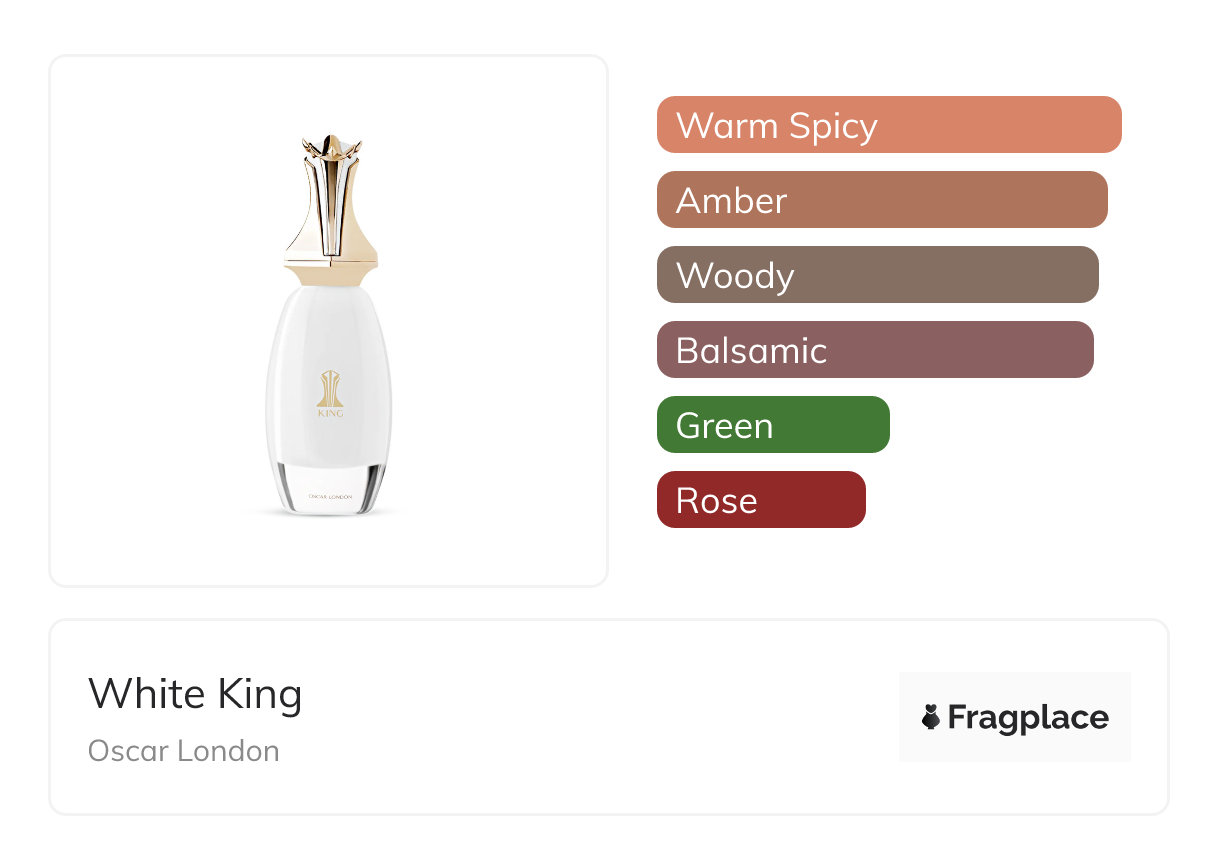
Task: Select the Amber accord bar
Action: point(881,200)
